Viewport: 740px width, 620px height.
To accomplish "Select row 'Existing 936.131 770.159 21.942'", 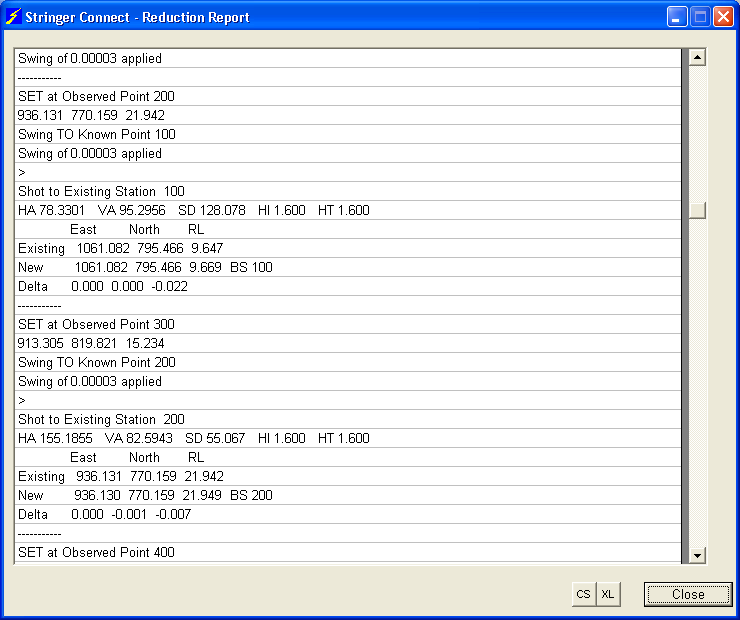I will click(x=348, y=476).
